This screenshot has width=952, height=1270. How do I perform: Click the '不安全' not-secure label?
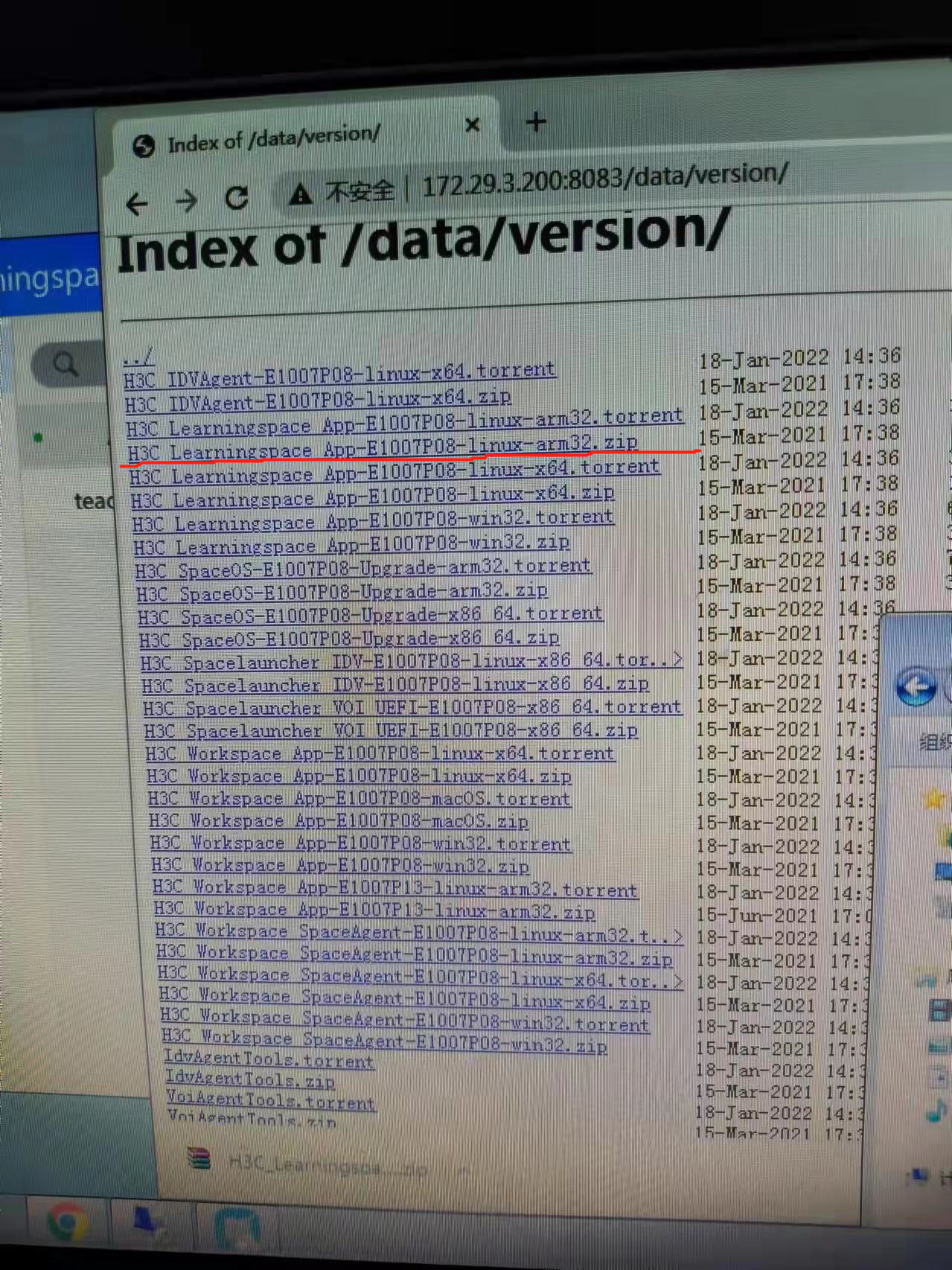coord(359,191)
